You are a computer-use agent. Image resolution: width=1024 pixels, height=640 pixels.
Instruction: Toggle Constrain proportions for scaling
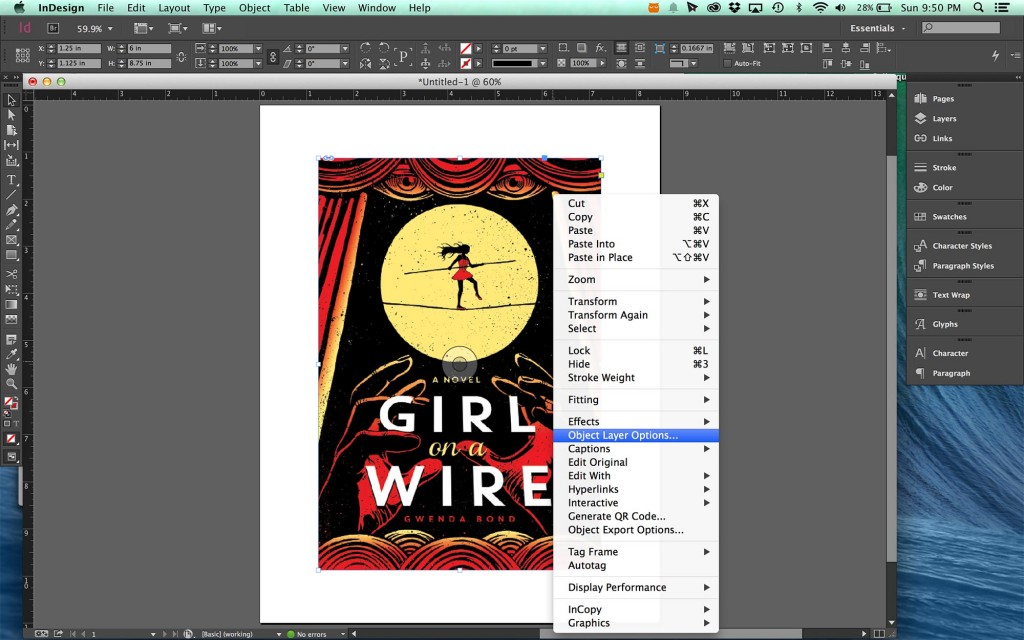[273, 56]
